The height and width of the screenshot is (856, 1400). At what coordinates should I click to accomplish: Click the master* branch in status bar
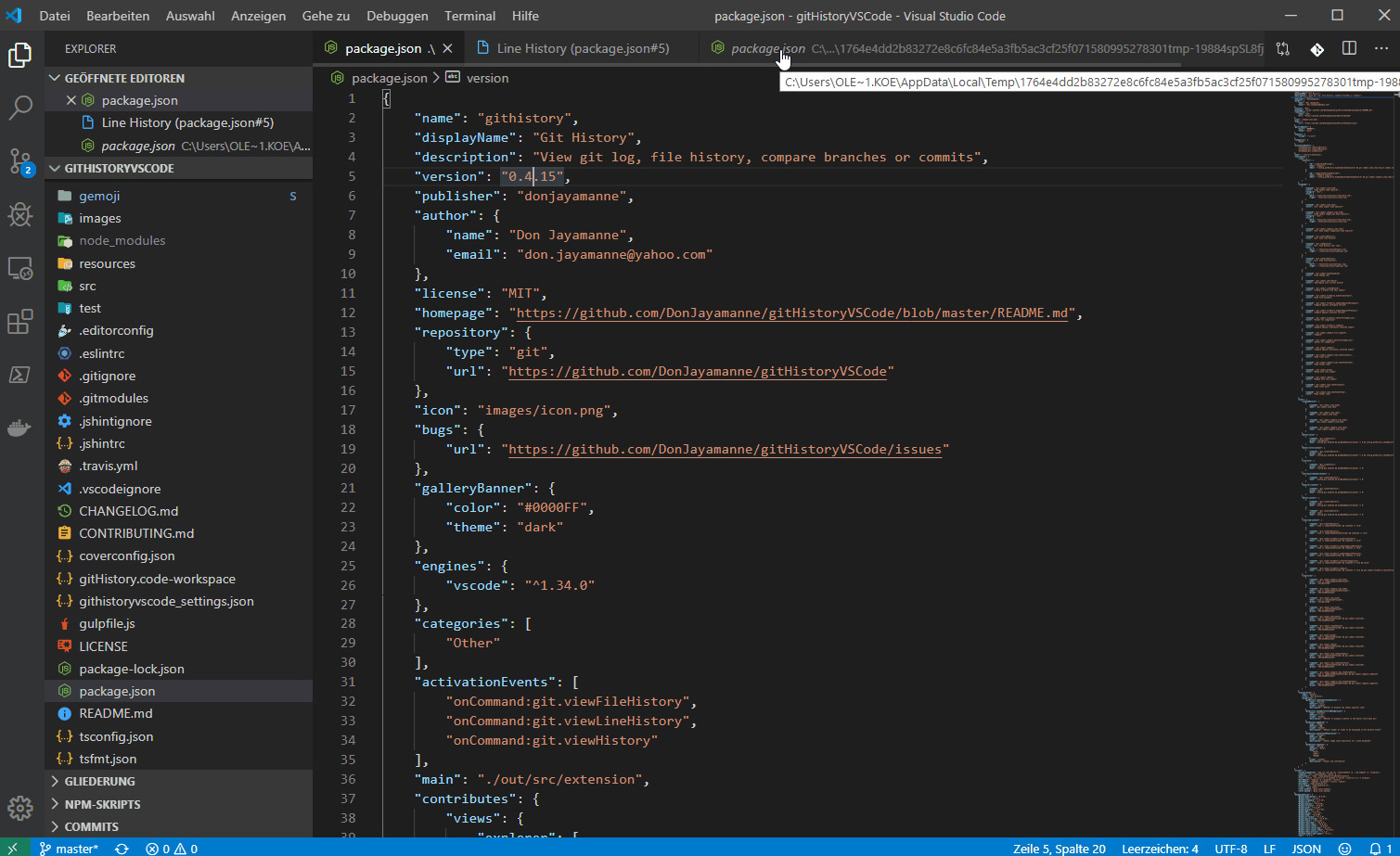tap(69, 849)
